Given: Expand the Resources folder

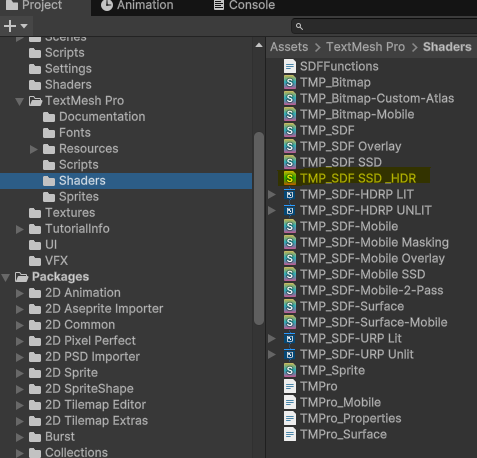Looking at the screenshot, I should pos(33,149).
